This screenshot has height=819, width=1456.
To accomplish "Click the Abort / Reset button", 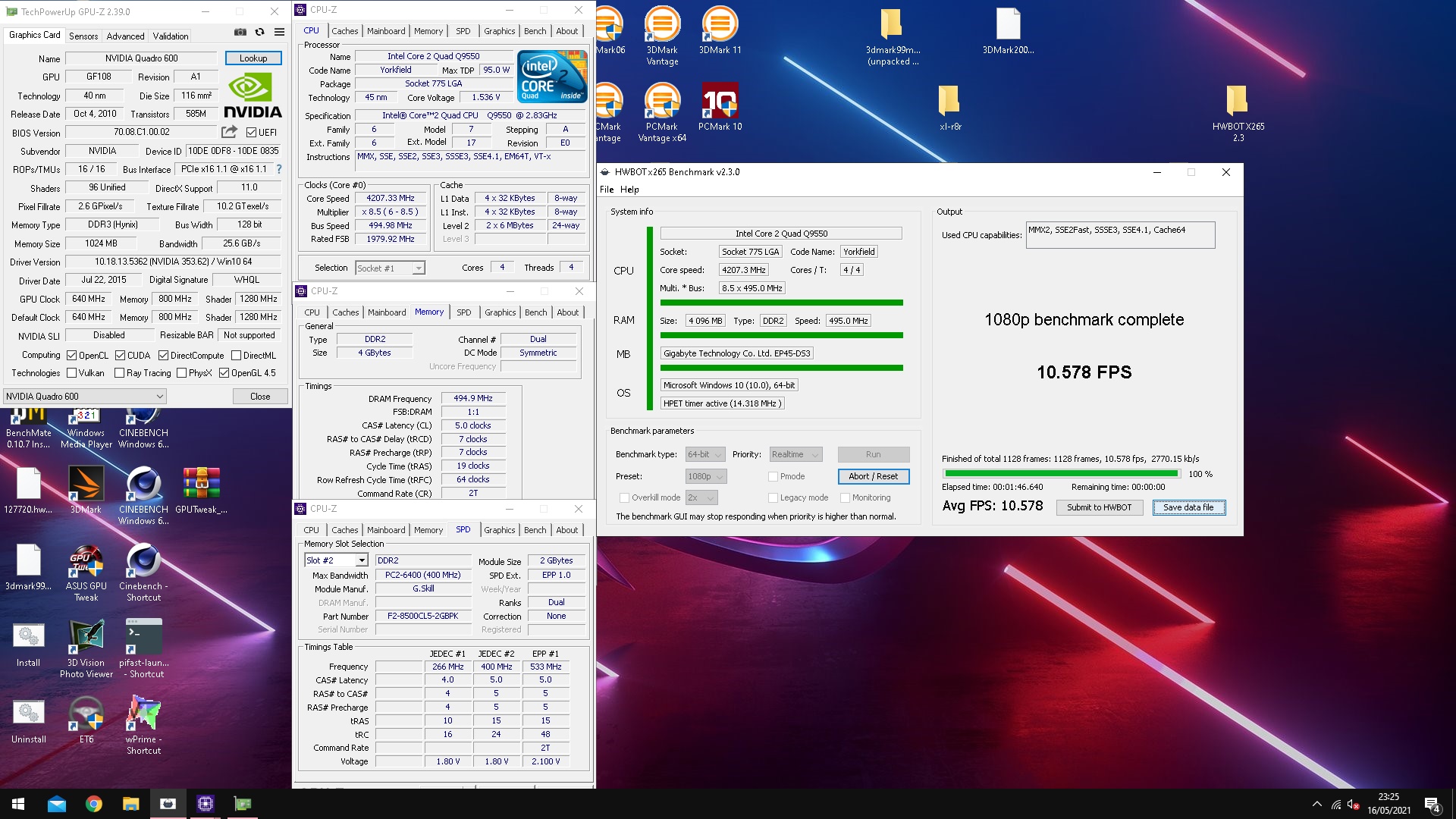I will tap(873, 476).
